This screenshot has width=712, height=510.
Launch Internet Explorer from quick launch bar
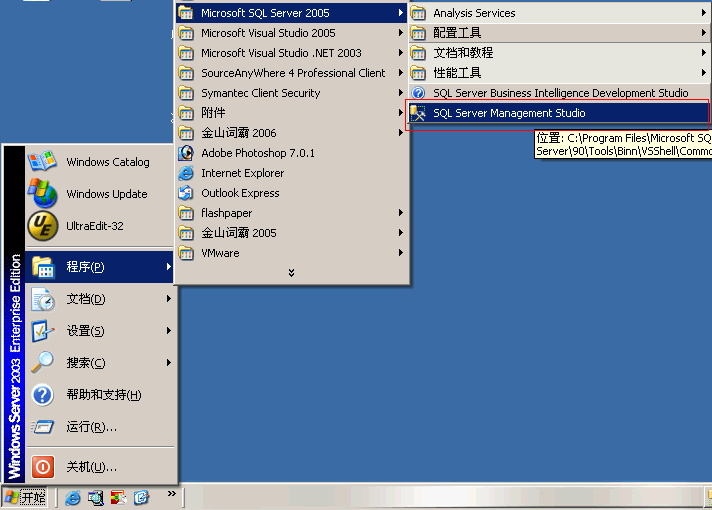72,498
